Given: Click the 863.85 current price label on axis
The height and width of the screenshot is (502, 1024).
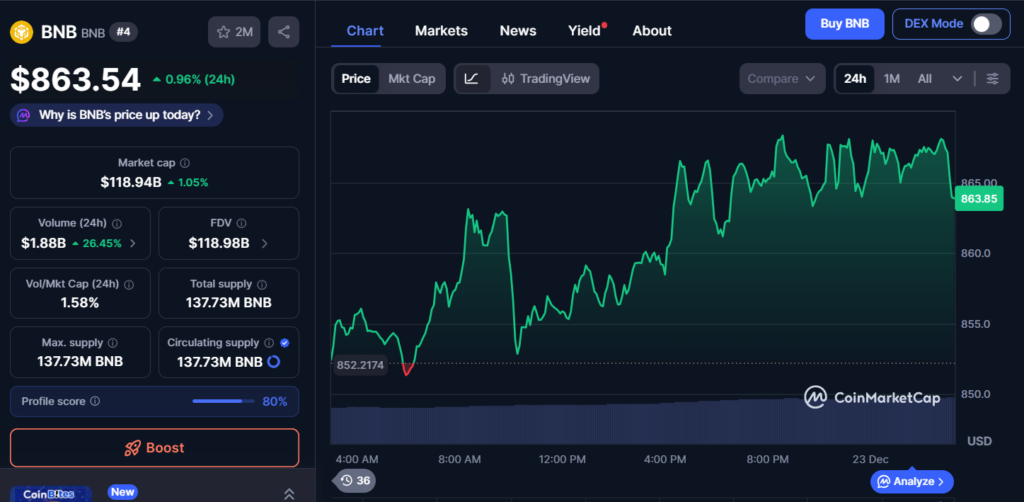Looking at the screenshot, I should (979, 198).
